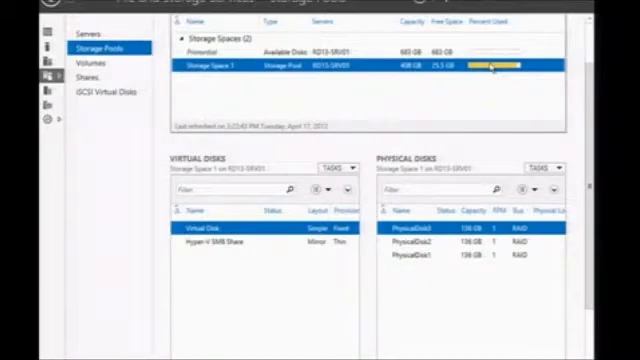Click the Physical Disks filter search magnifier
Image resolution: width=640 pixels, height=360 pixels.
click(x=496, y=189)
